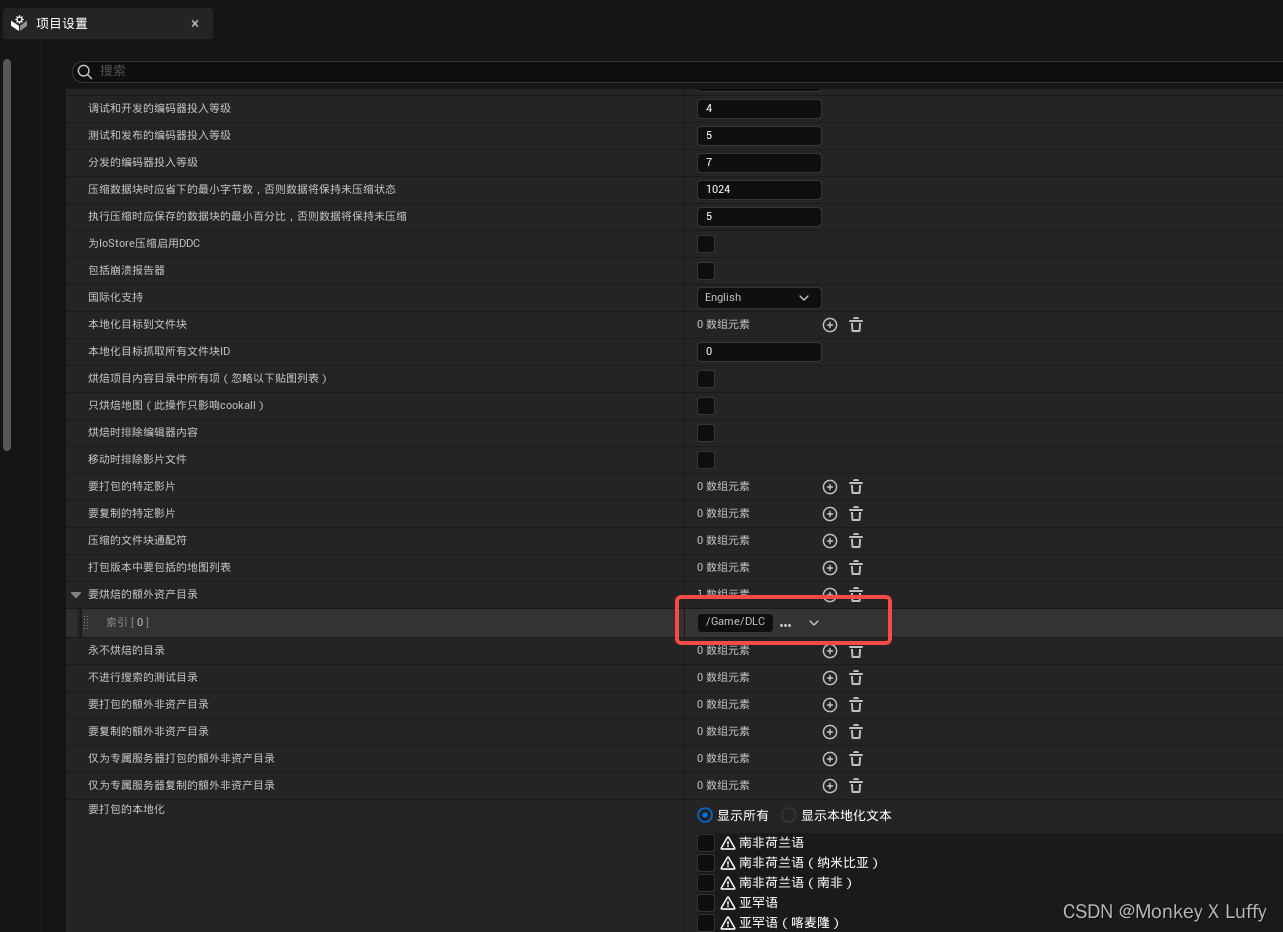Clear 要复制的特定影片 array with trash icon
This screenshot has height=932, width=1283.
(x=856, y=514)
